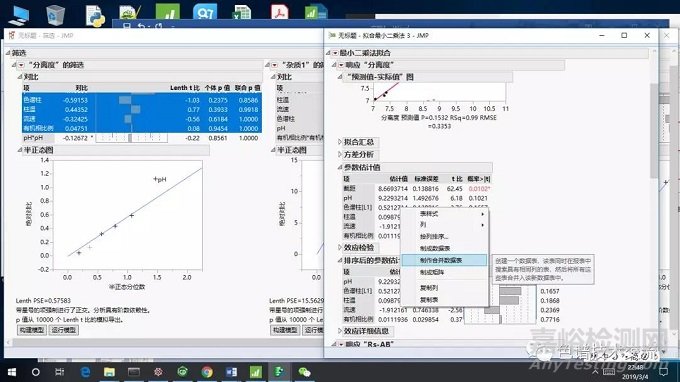The width and height of the screenshot is (680, 382).
Task: Choose '按列排序...' in the context menu
Action: click(x=444, y=237)
